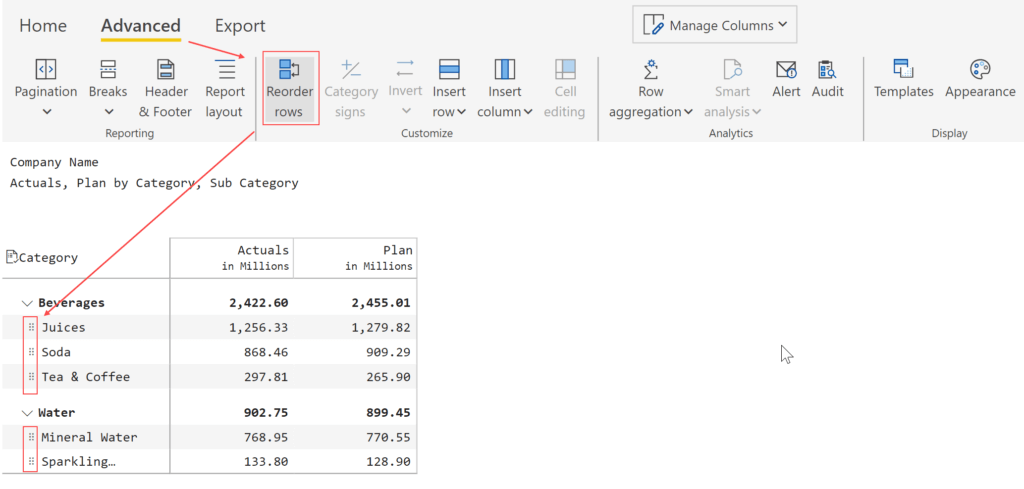This screenshot has height=489, width=1024.
Task: Click the Sparkling actuals cell 133.80
Action: pyautogui.click(x=266, y=462)
